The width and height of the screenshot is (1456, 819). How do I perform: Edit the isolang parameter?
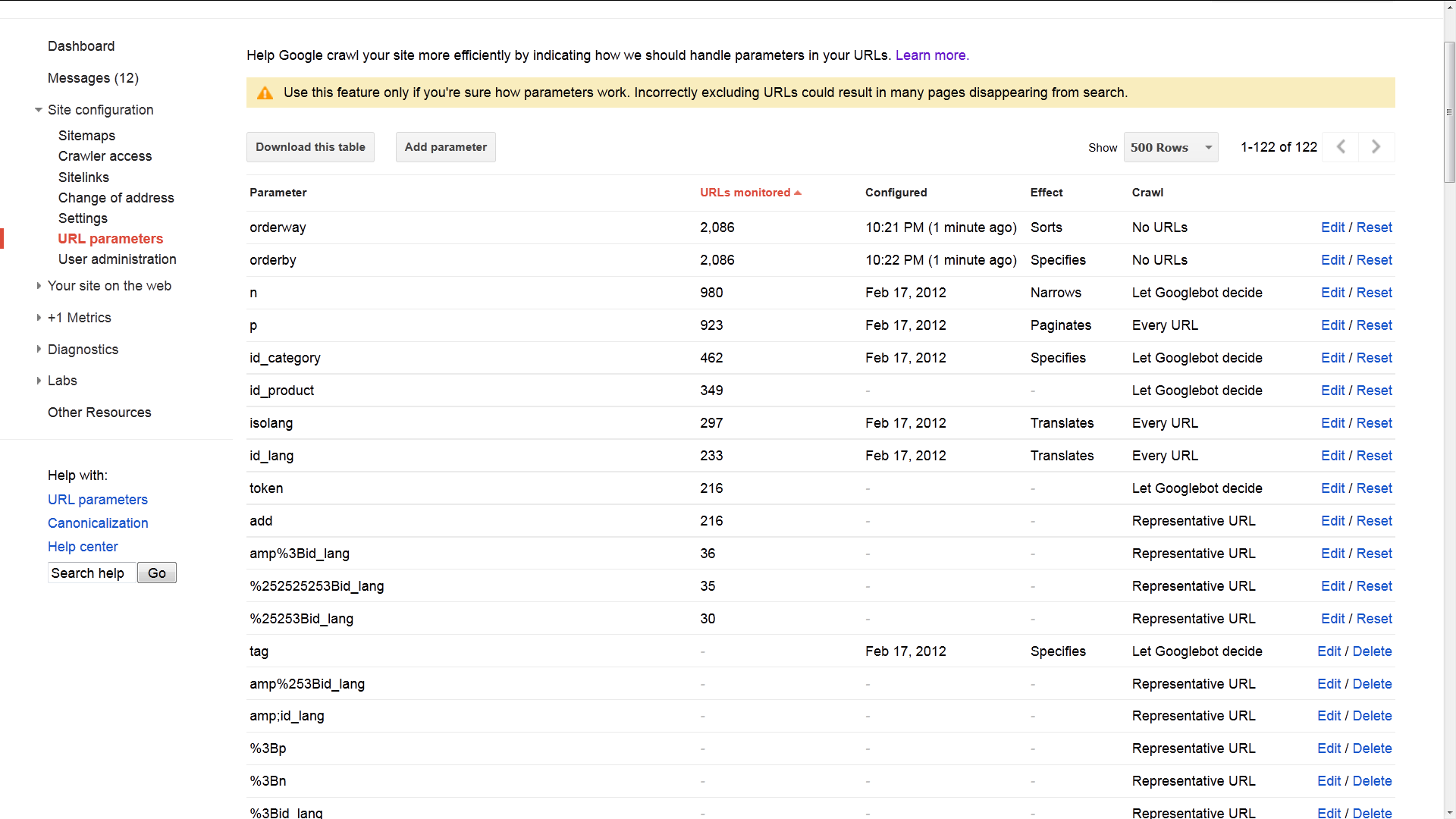point(1332,423)
